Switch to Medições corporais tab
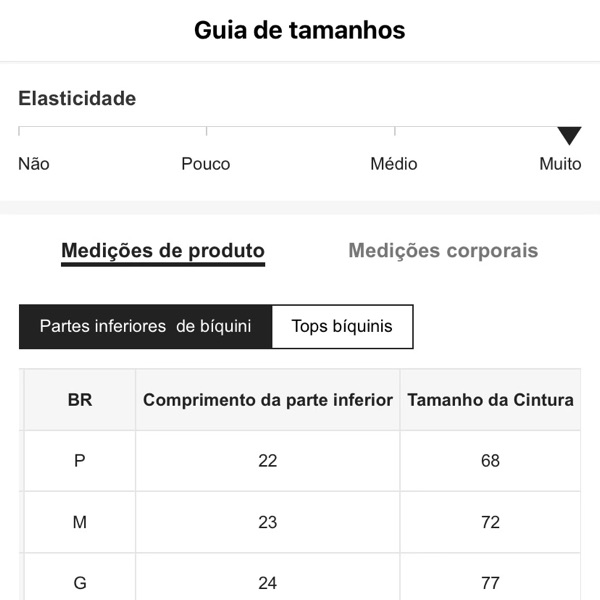Screen dimensions: 600x600 coord(443,251)
